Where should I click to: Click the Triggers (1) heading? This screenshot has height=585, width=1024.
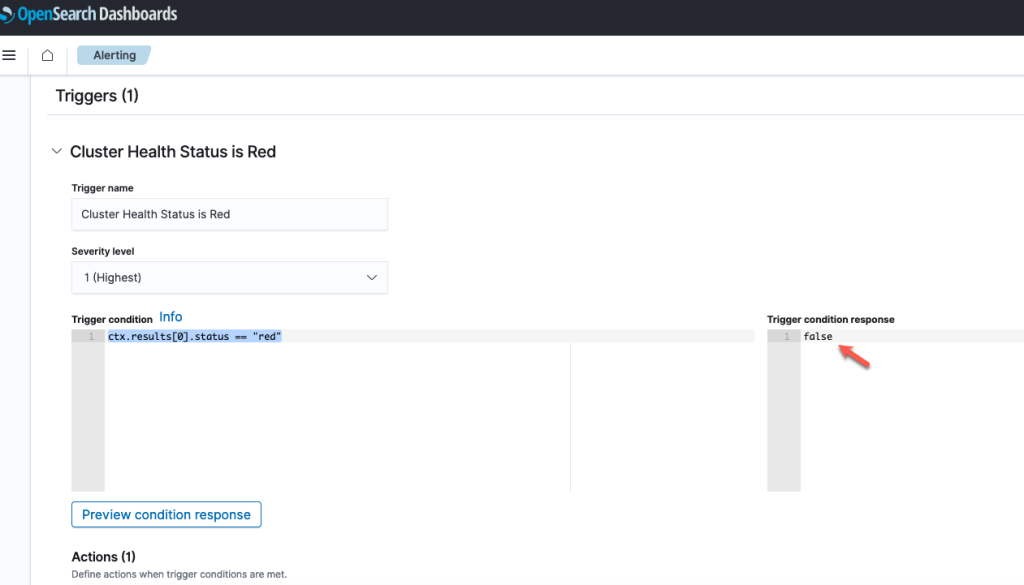click(97, 96)
